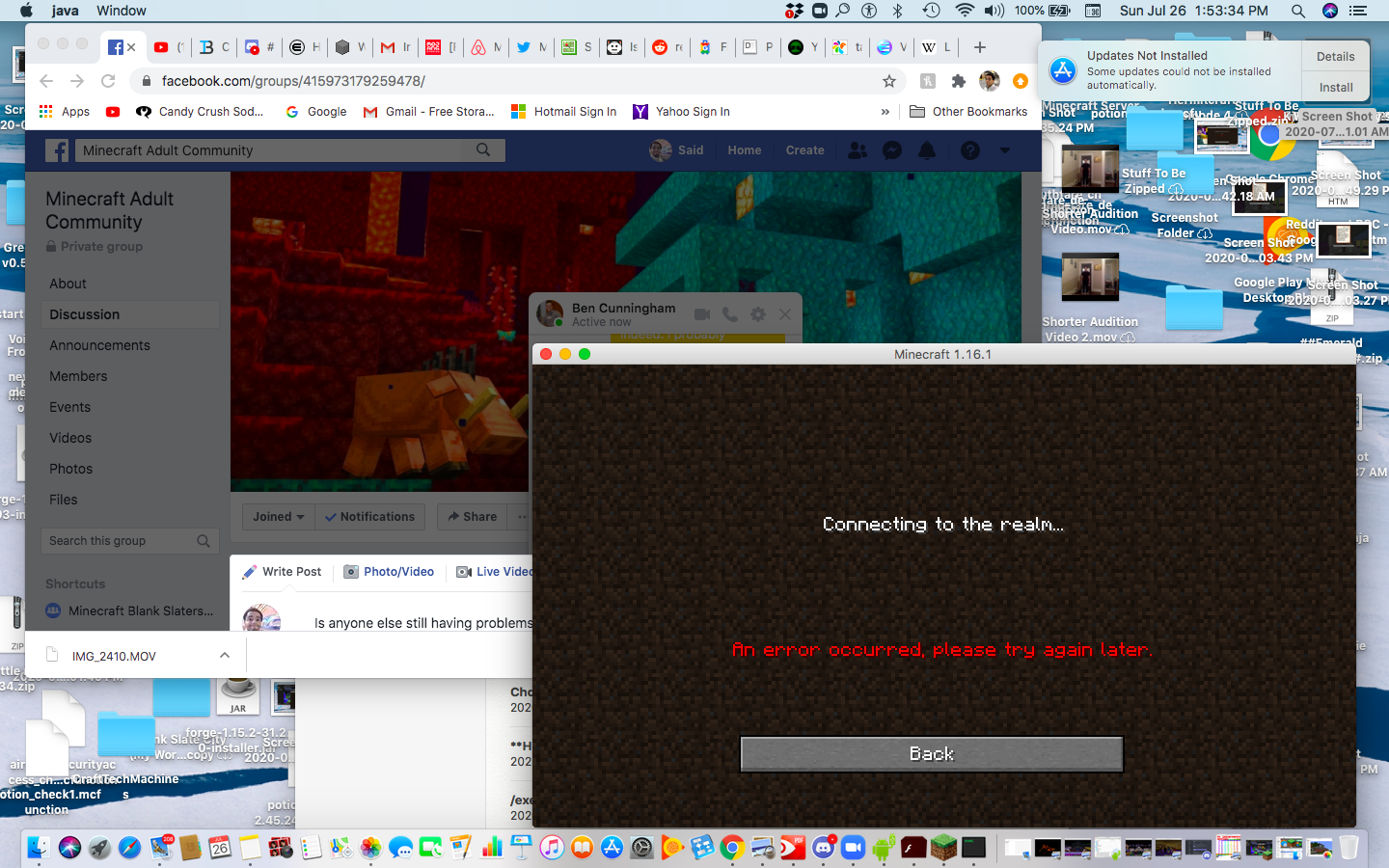The width and height of the screenshot is (1389, 868).
Task: Reload the Facebook page in Chrome
Action: tap(108, 81)
